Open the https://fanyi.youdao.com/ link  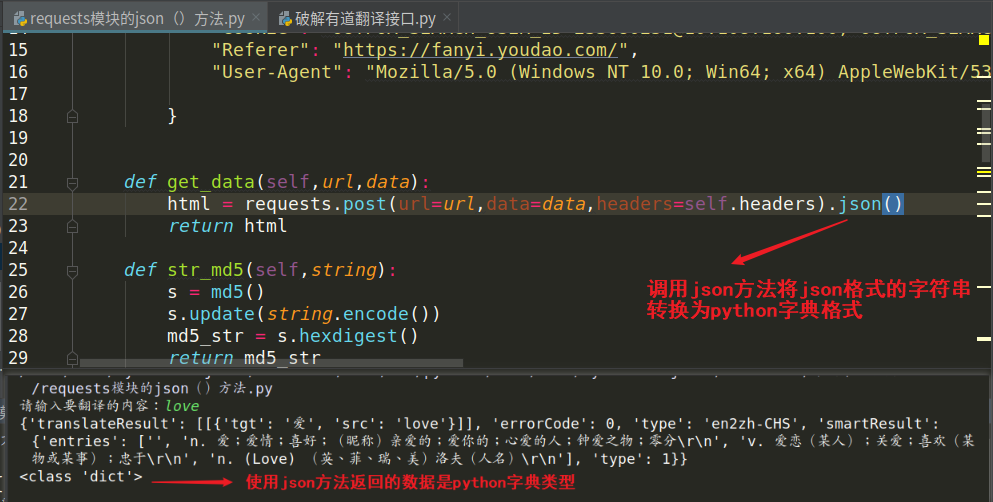(x=480, y=50)
